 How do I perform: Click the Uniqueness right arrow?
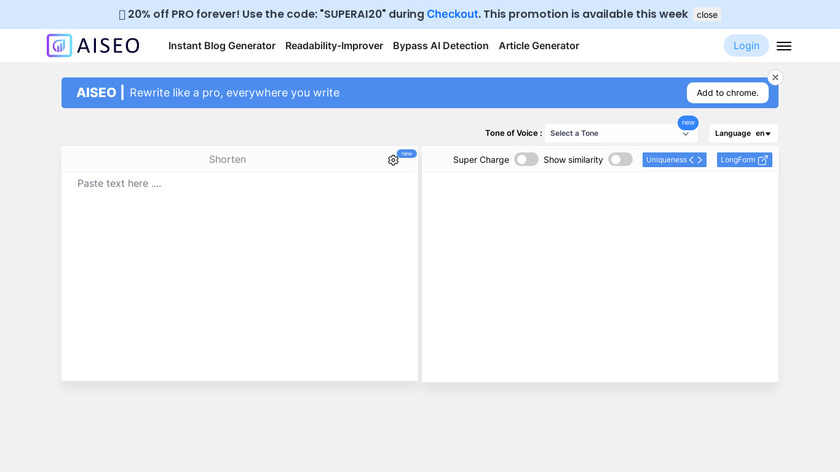pyautogui.click(x=700, y=160)
